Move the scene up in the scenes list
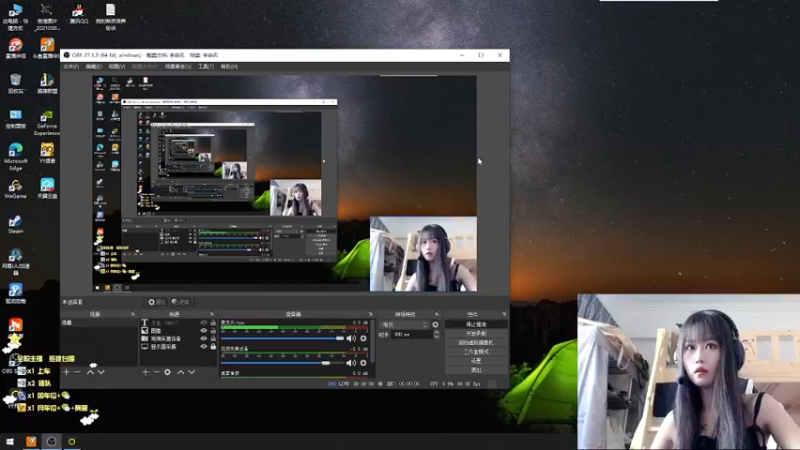 [x=90, y=372]
